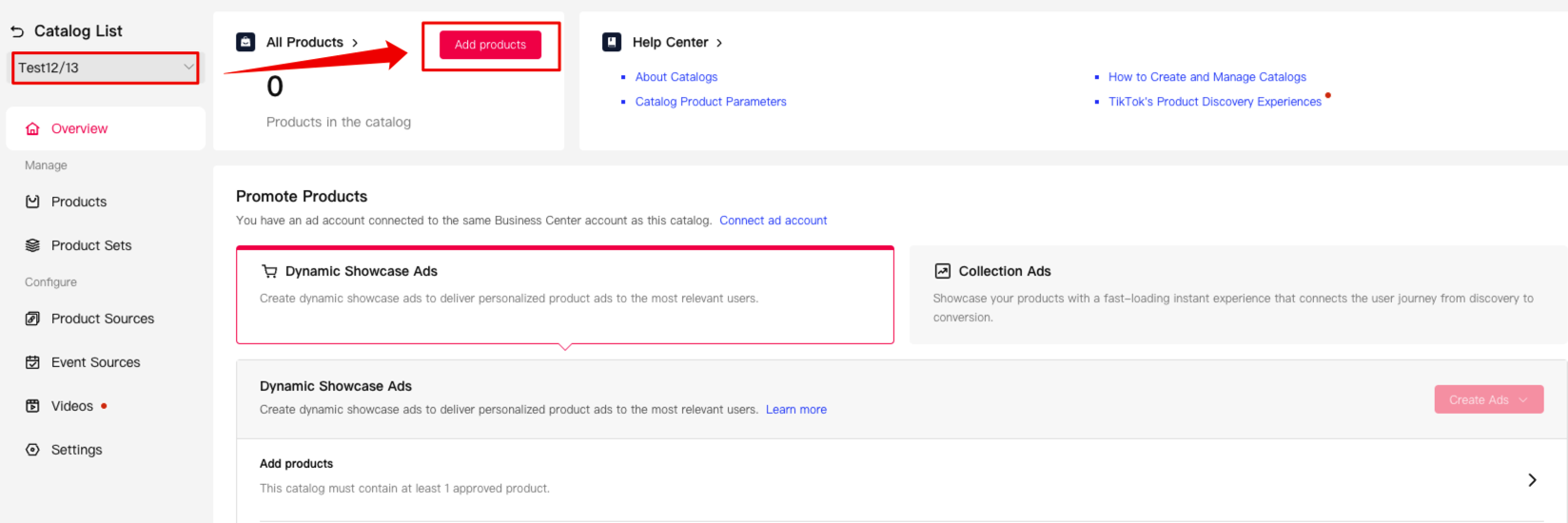The width and height of the screenshot is (1568, 523).
Task: Open the About Catalogs help article
Action: click(x=676, y=77)
